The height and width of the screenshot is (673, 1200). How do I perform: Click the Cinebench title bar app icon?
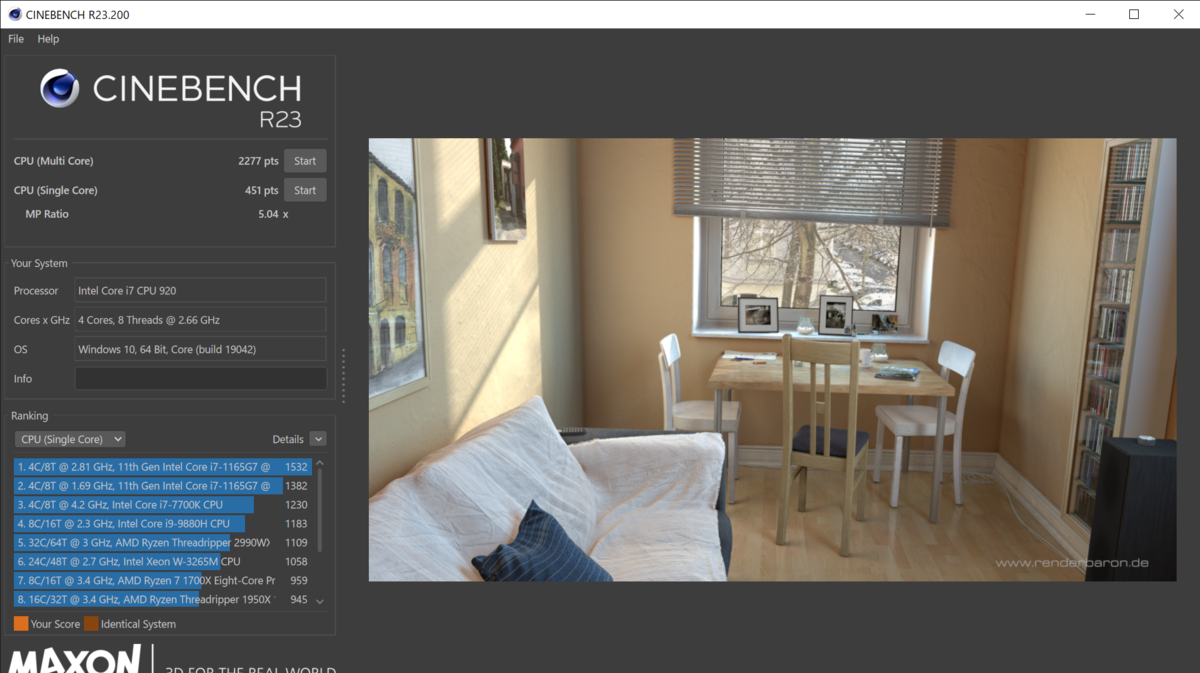coord(15,14)
